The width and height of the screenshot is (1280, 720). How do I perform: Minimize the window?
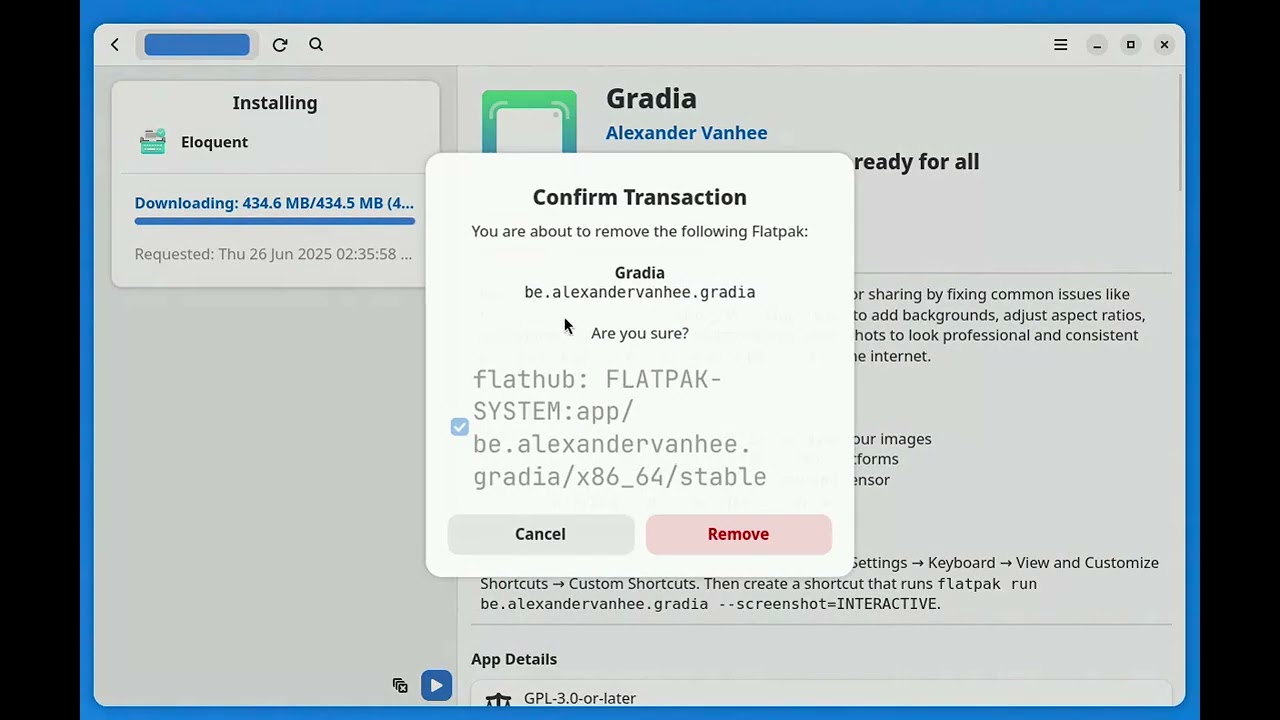(1097, 45)
